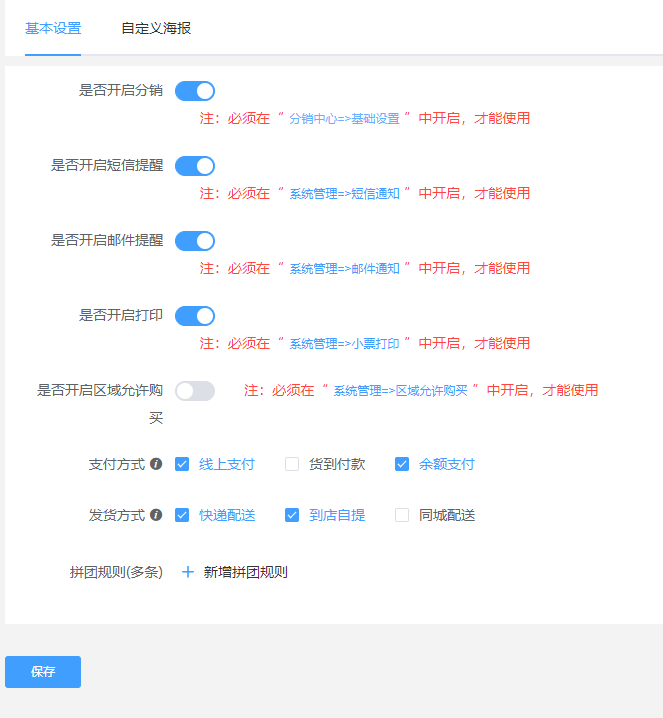Click the 支付方式 label text
Viewport: 663px width, 718px height.
pyautogui.click(x=117, y=464)
